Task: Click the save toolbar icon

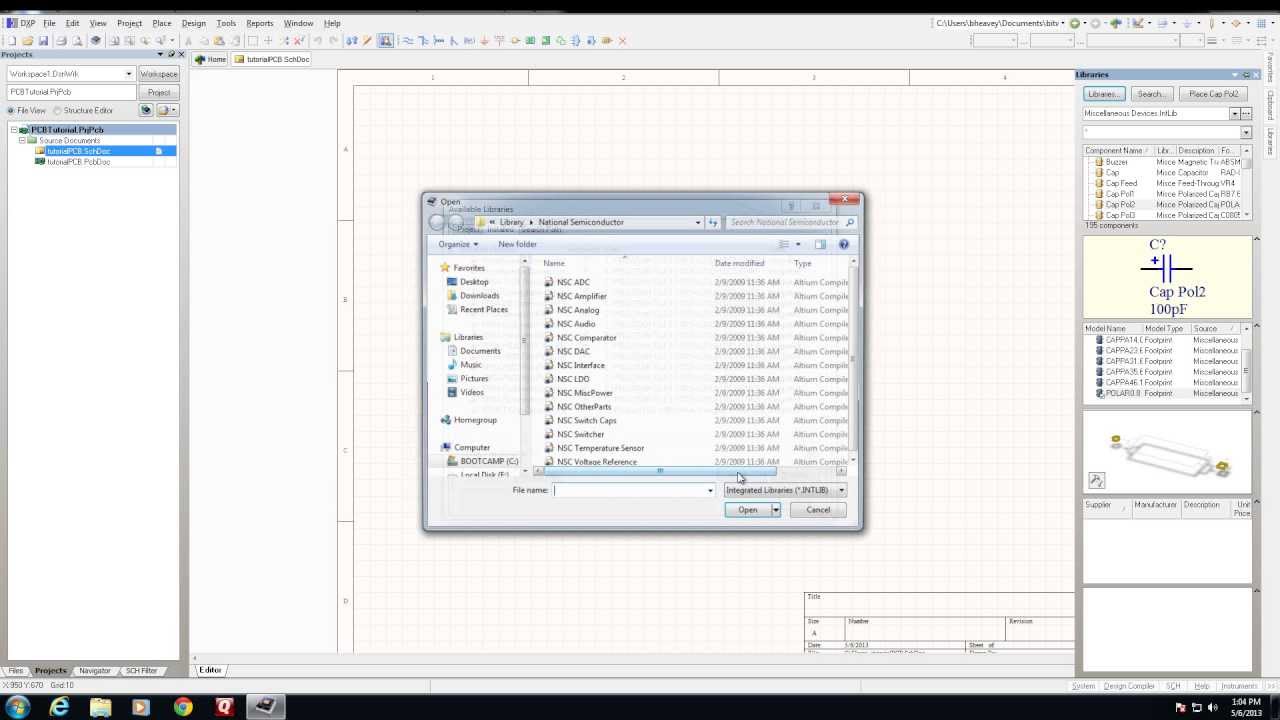Action: click(x=43, y=41)
